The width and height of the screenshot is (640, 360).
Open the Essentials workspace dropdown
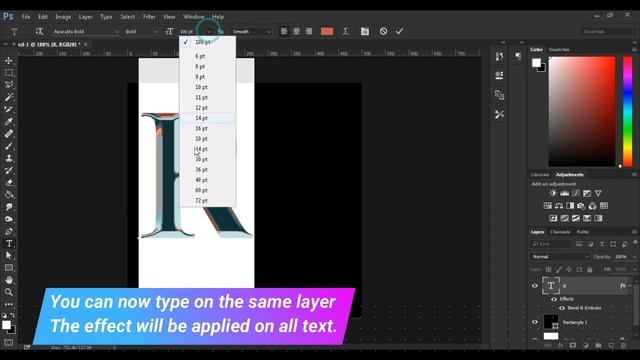pos(608,31)
